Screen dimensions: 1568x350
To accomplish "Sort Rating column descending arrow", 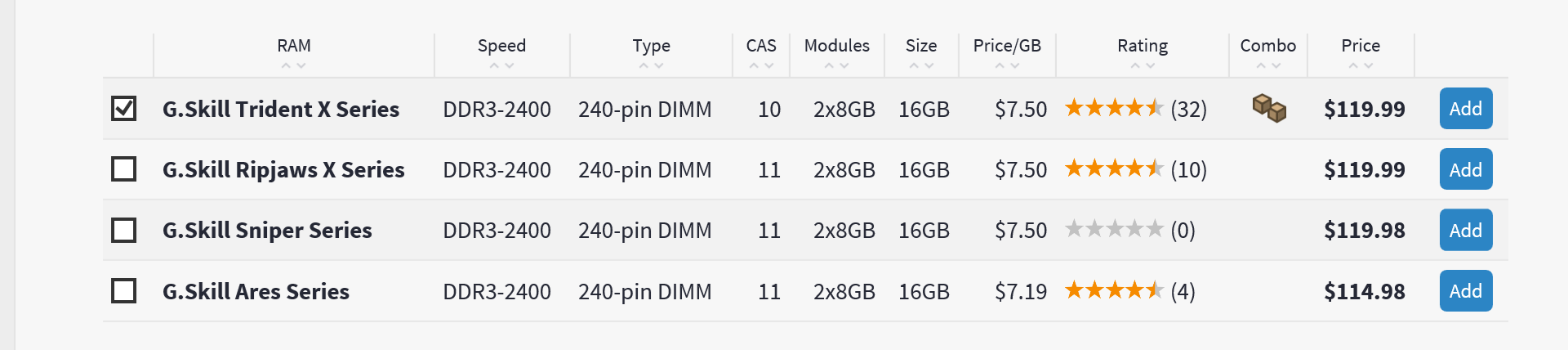I will click(x=1151, y=65).
